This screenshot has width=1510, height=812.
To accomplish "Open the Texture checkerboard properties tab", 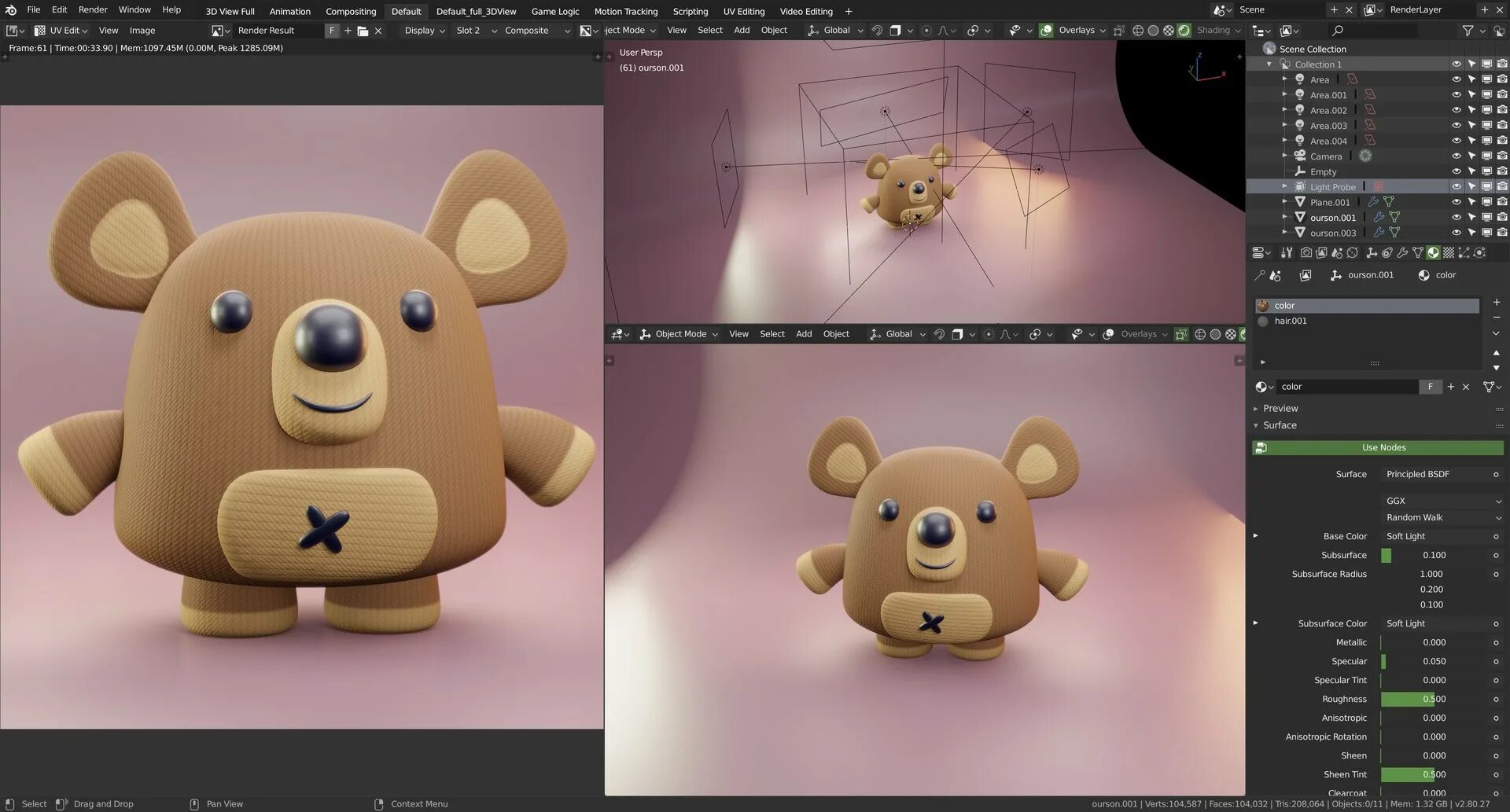I will (x=1449, y=252).
